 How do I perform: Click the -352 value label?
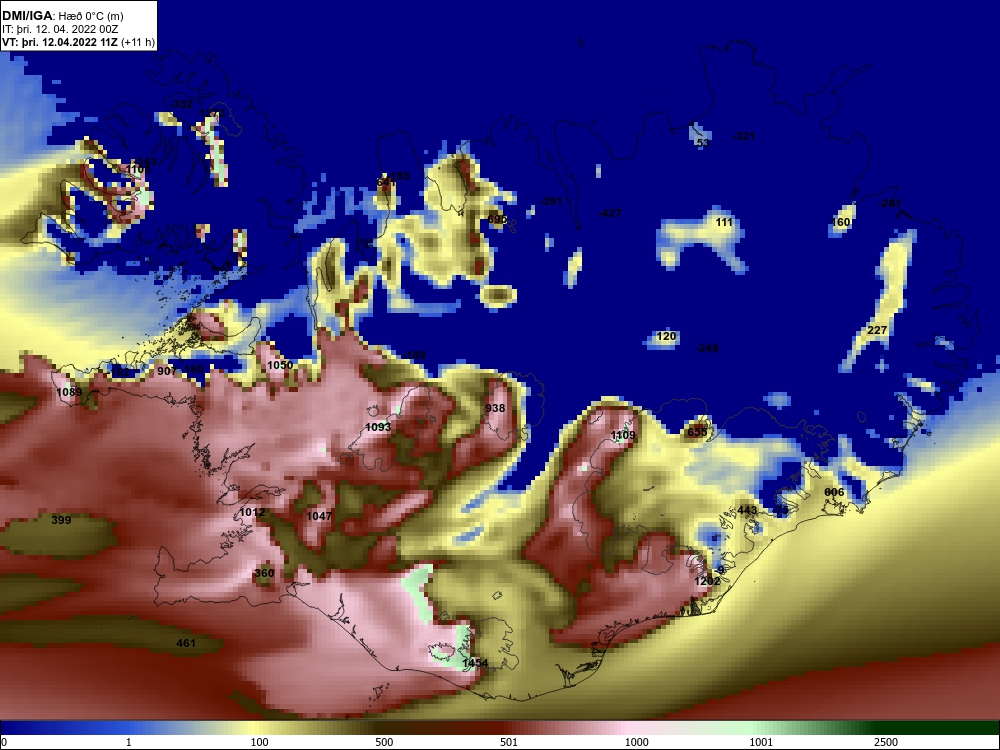pos(181,103)
